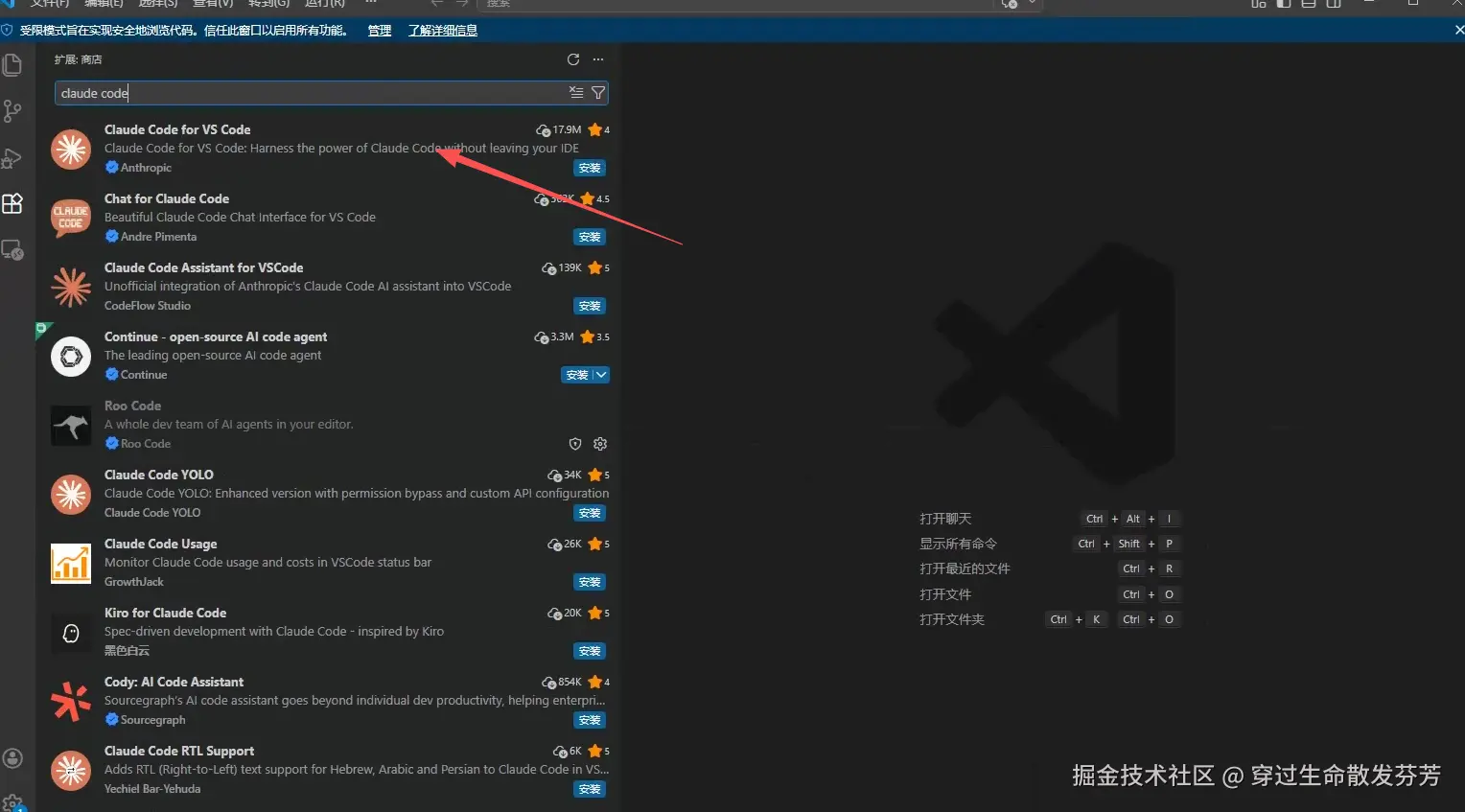Open the extension search filter funnel
The image size is (1465, 812).
(x=598, y=93)
